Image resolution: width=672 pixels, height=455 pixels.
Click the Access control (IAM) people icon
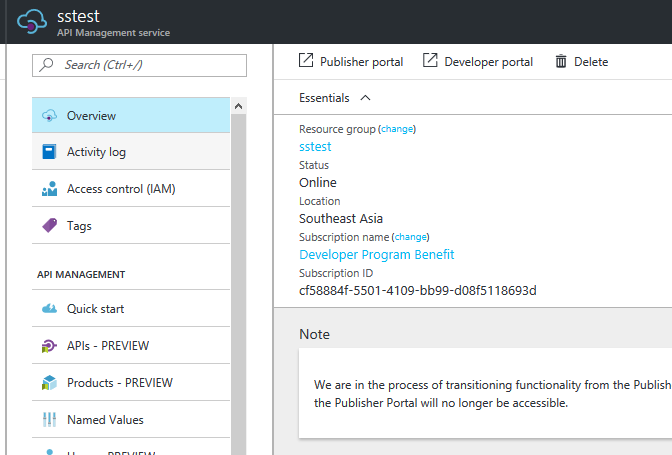coord(48,189)
